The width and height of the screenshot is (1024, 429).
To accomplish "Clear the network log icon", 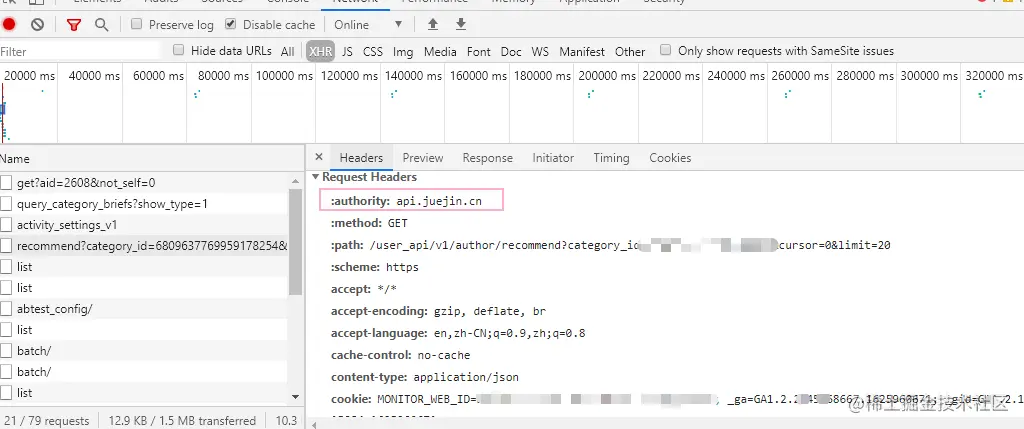I will point(37,25).
